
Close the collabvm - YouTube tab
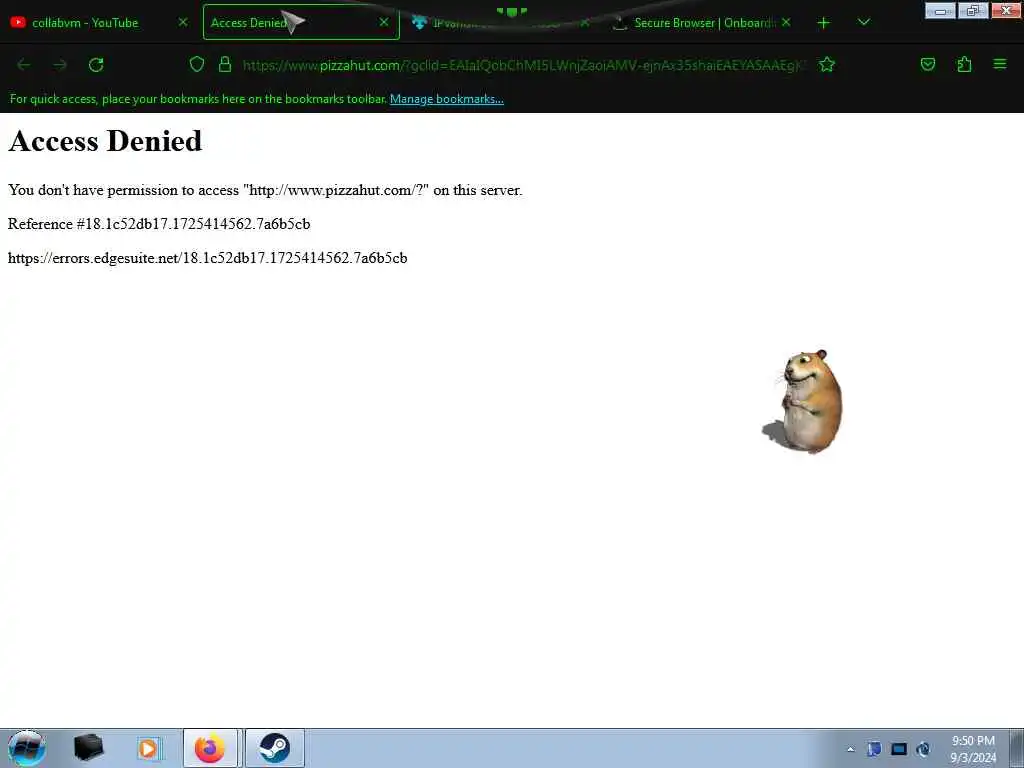click(x=183, y=22)
